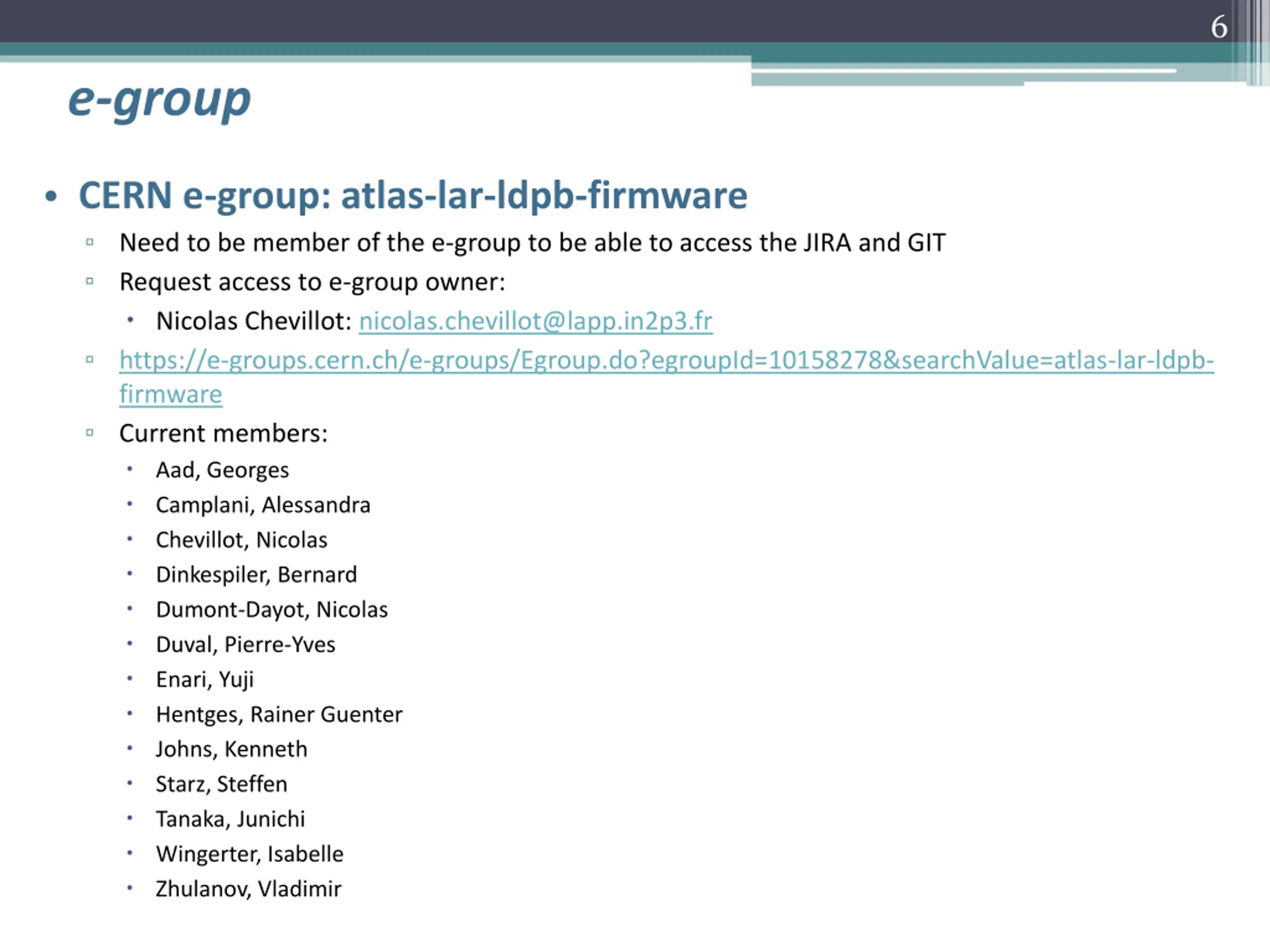
Task: Select member 'Aad, Georges'
Action: point(222,471)
